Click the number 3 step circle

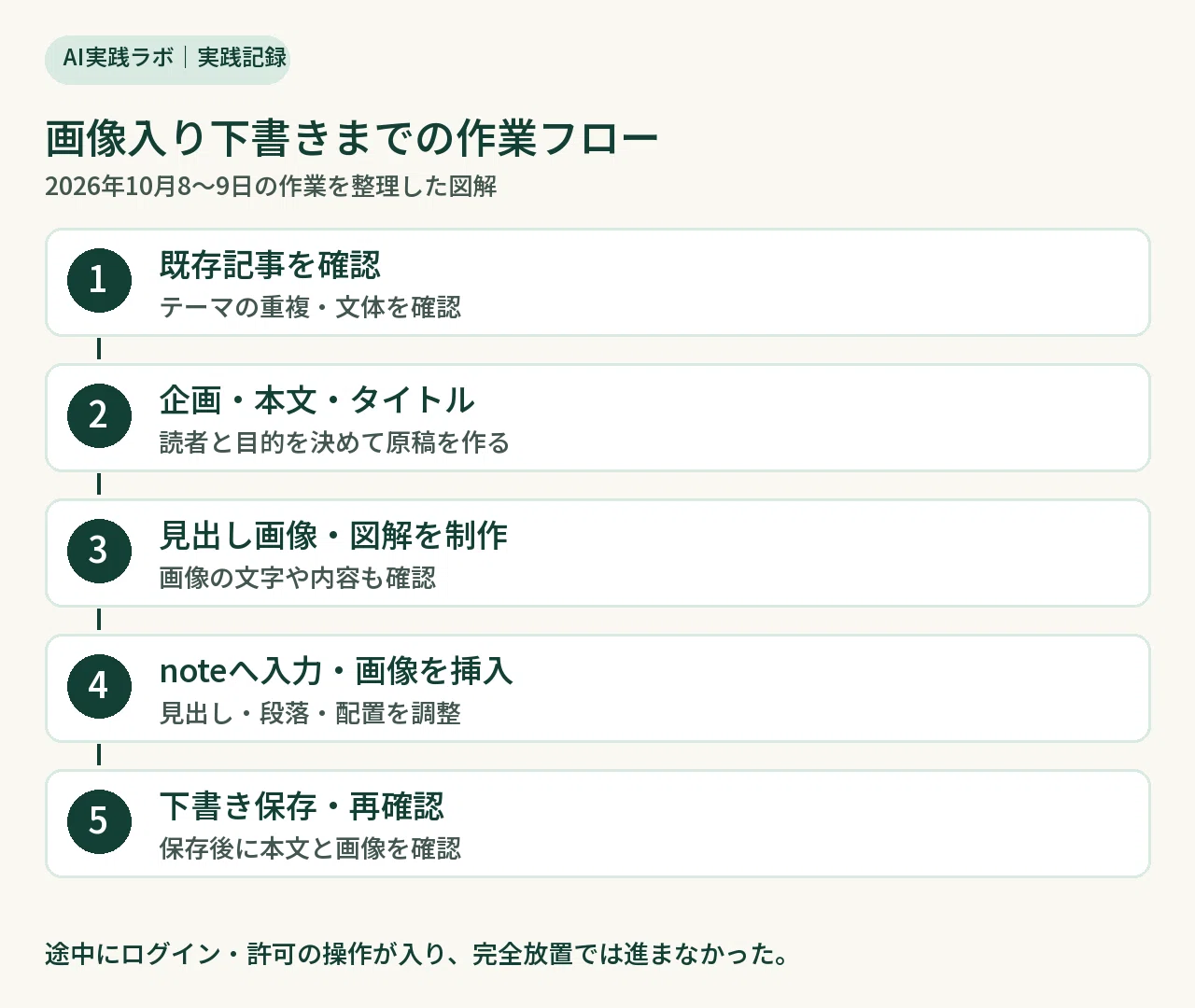click(x=99, y=551)
